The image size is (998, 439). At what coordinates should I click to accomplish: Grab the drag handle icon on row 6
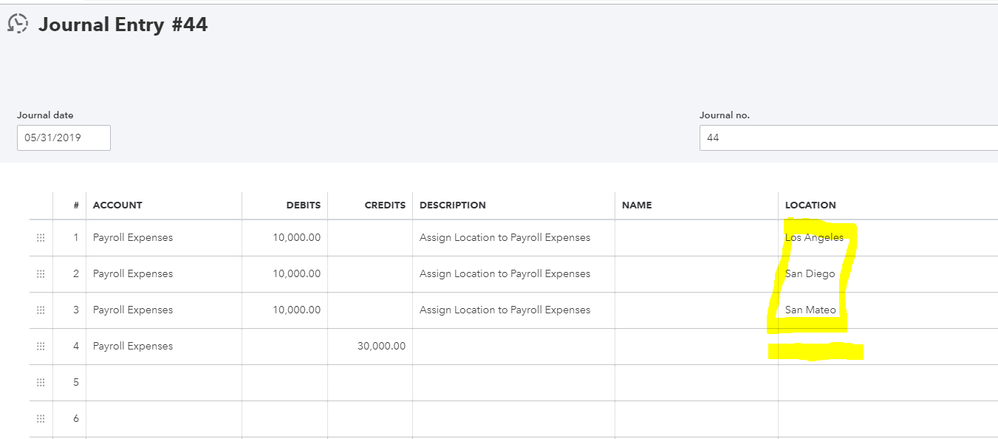(41, 418)
